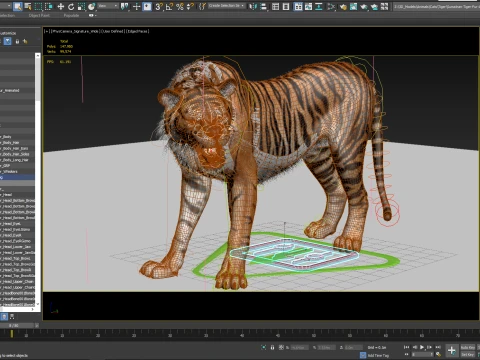The image size is (480, 360).
Task: Select the Select Object tool
Action: click(18, 6)
